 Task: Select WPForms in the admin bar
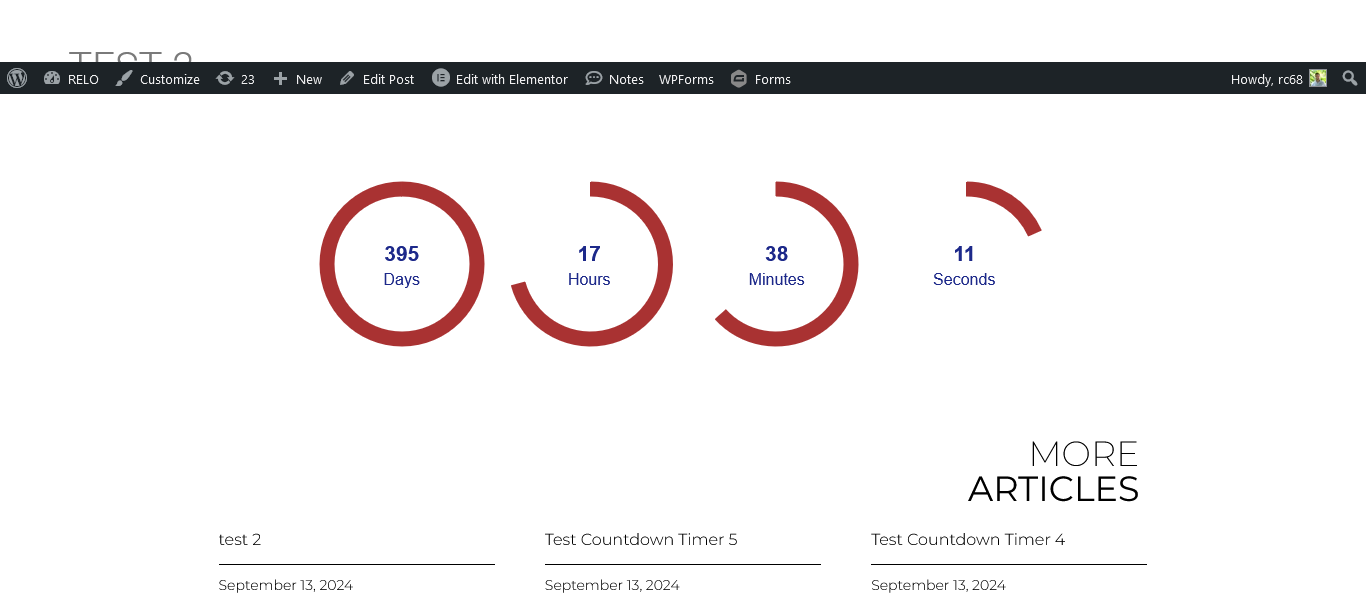click(686, 78)
